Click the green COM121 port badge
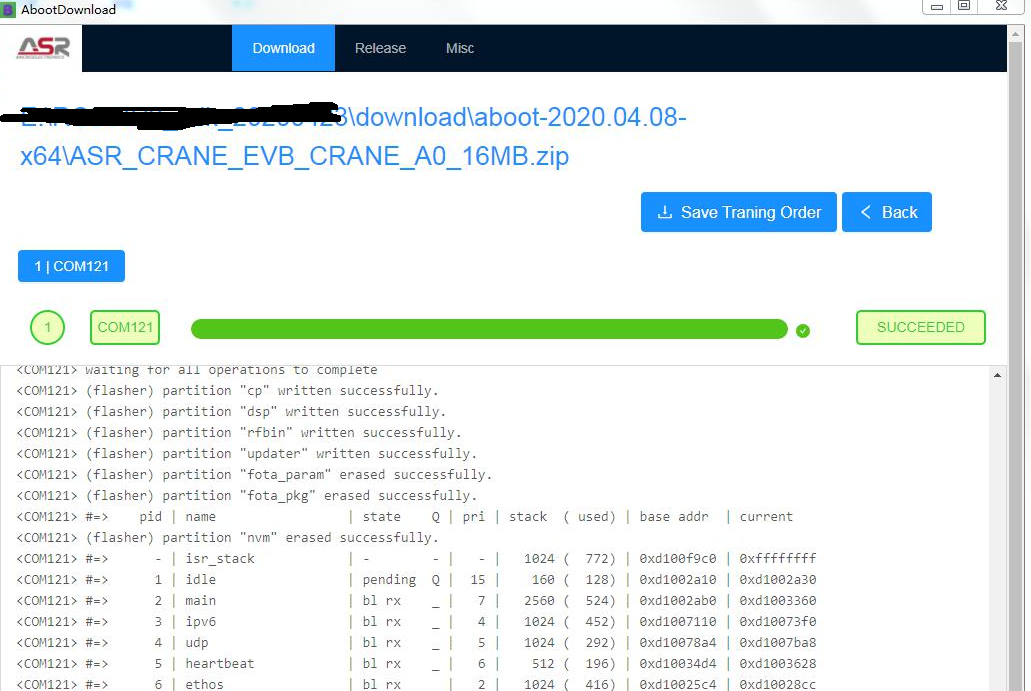 [125, 327]
